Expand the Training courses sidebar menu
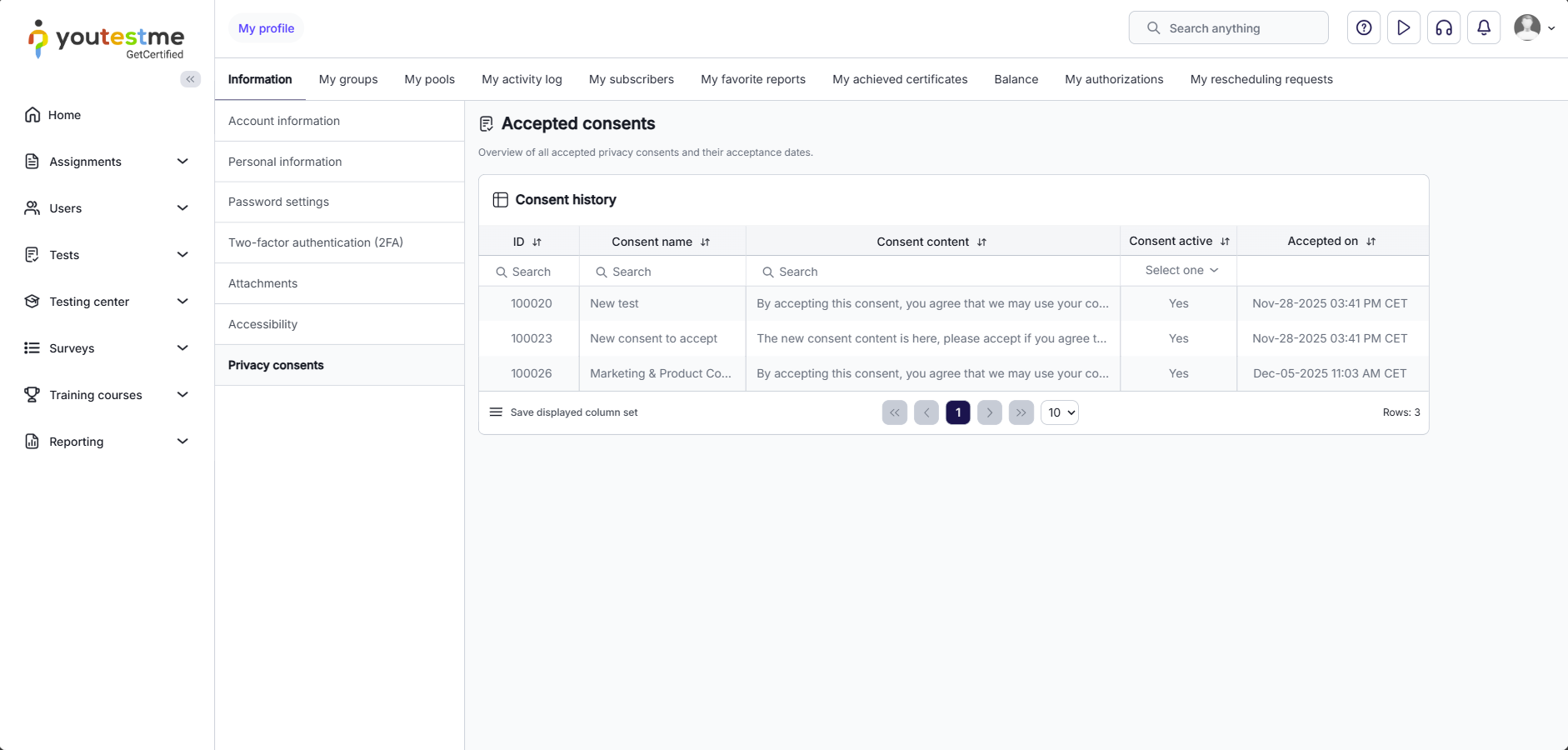Viewport: 1568px width, 750px height. 107,395
